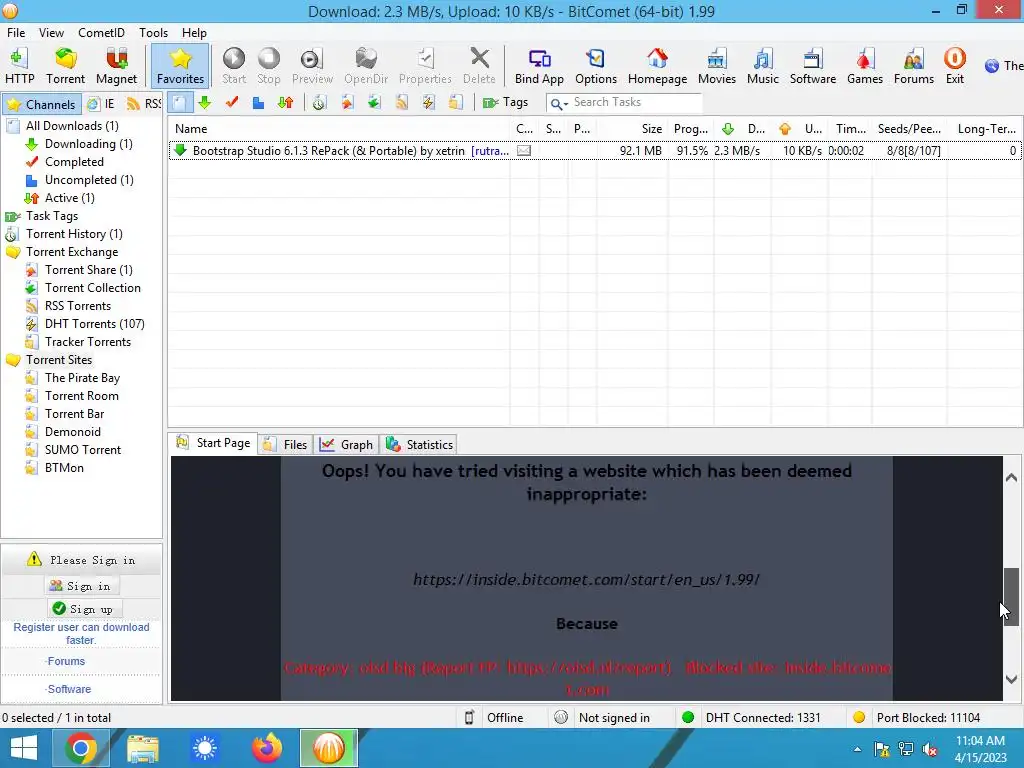Switch to the Files tab

(x=285, y=445)
